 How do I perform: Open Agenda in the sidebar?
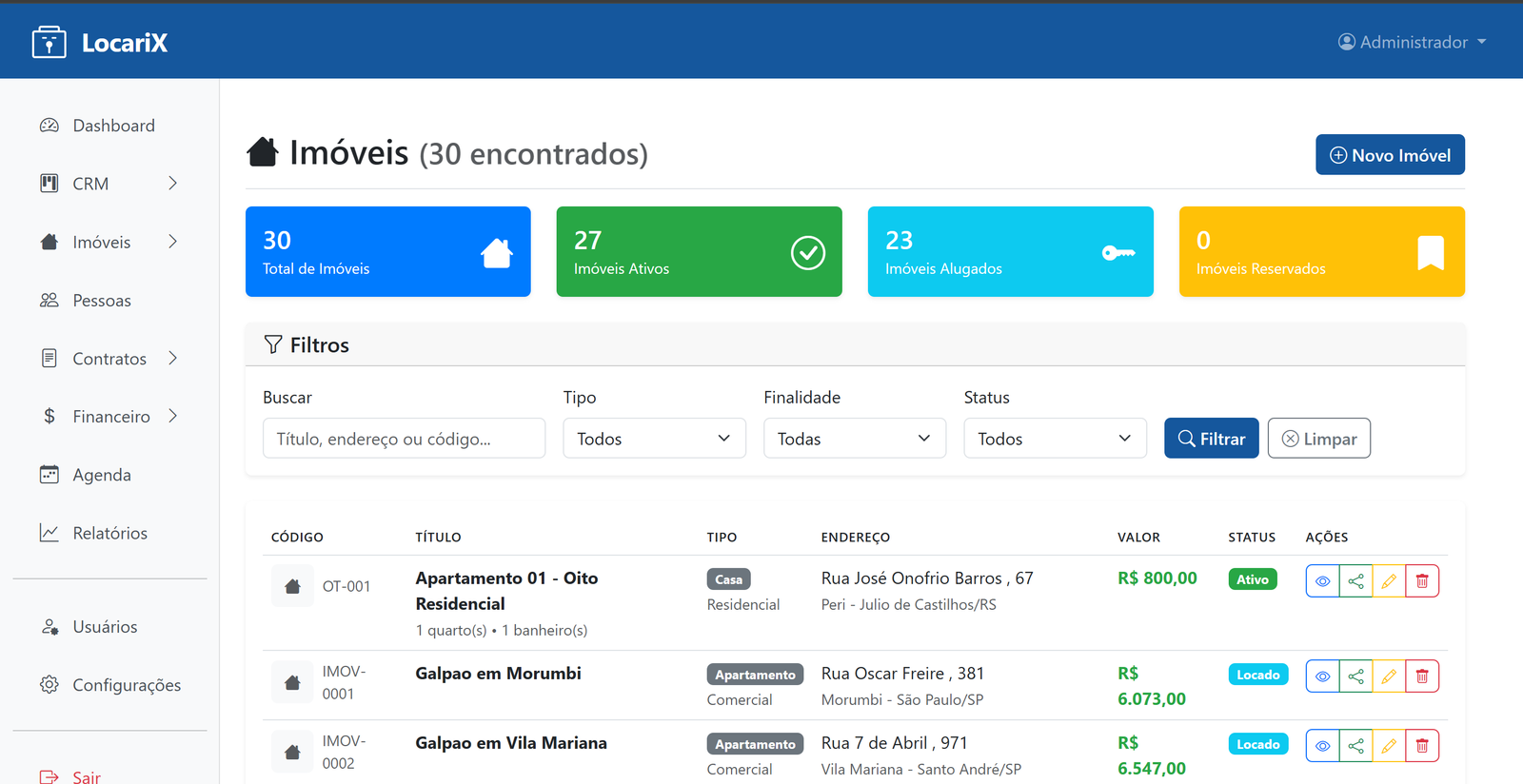[102, 475]
